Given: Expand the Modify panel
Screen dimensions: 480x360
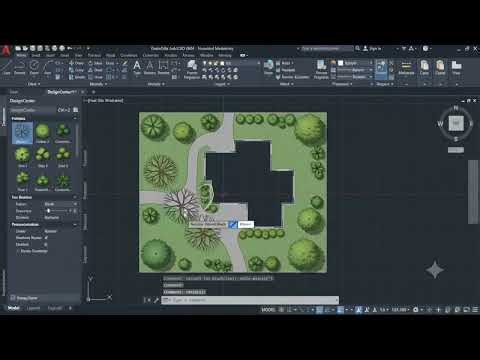Looking at the screenshot, I should click(x=98, y=84).
